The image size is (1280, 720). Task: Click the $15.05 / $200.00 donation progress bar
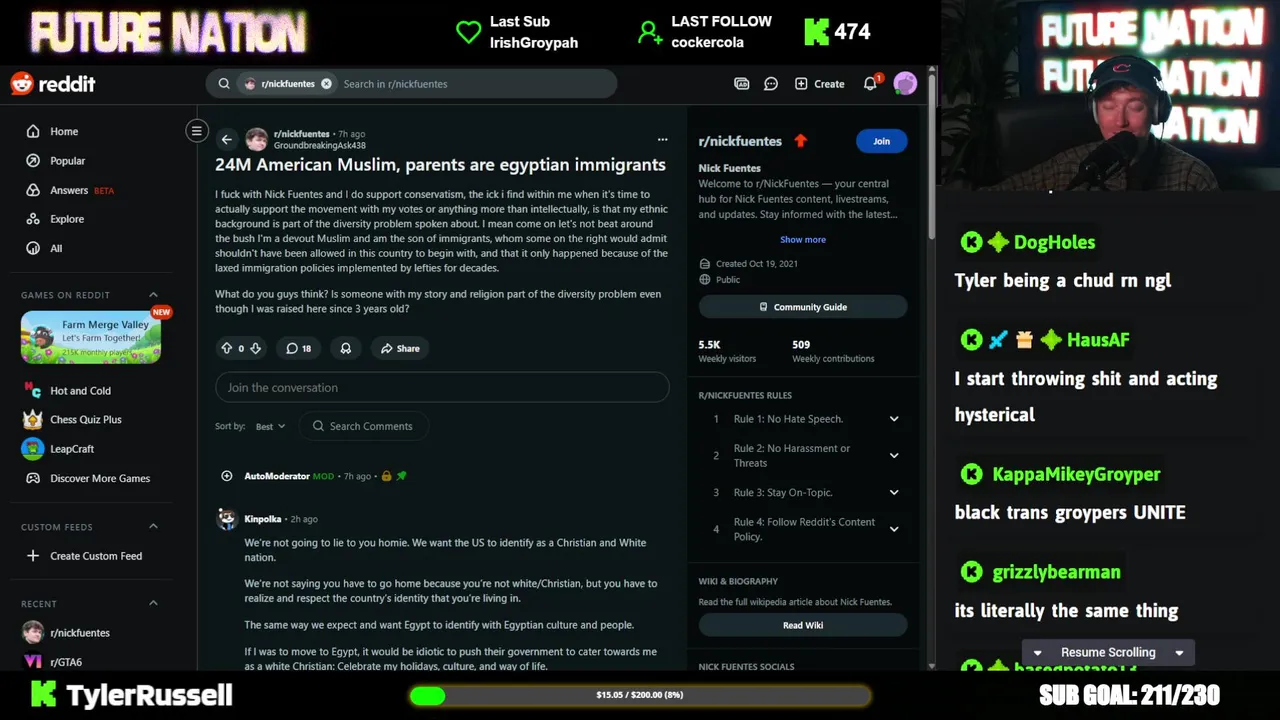[x=640, y=695]
